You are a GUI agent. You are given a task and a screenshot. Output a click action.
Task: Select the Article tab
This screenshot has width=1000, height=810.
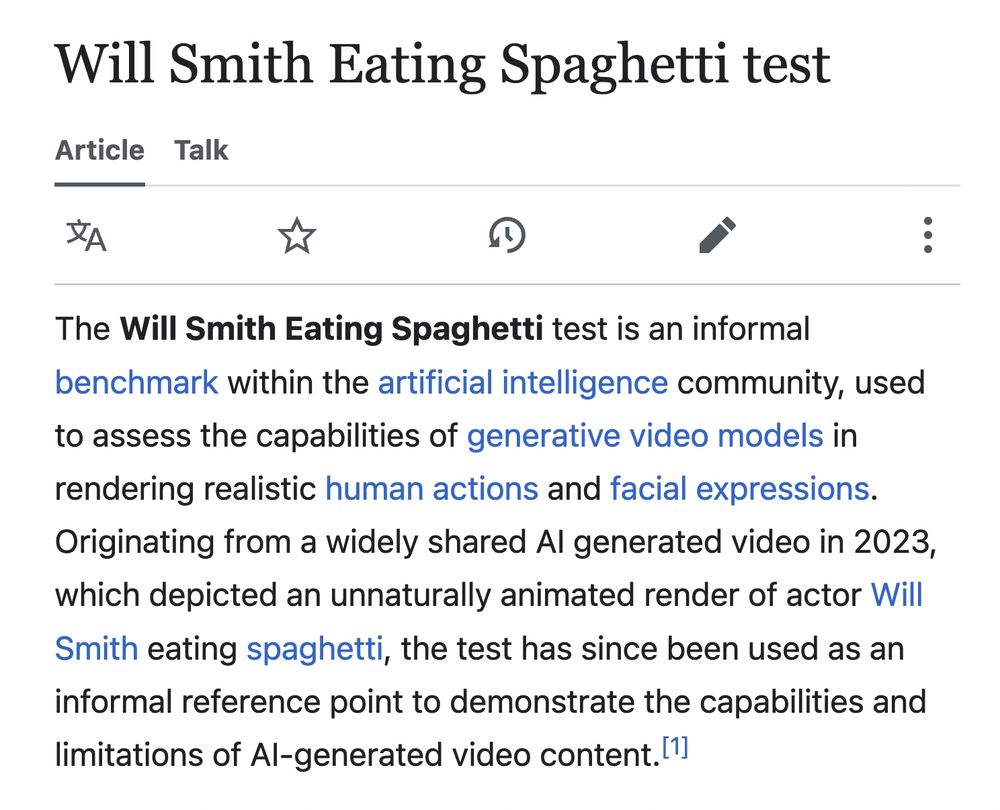coord(99,151)
